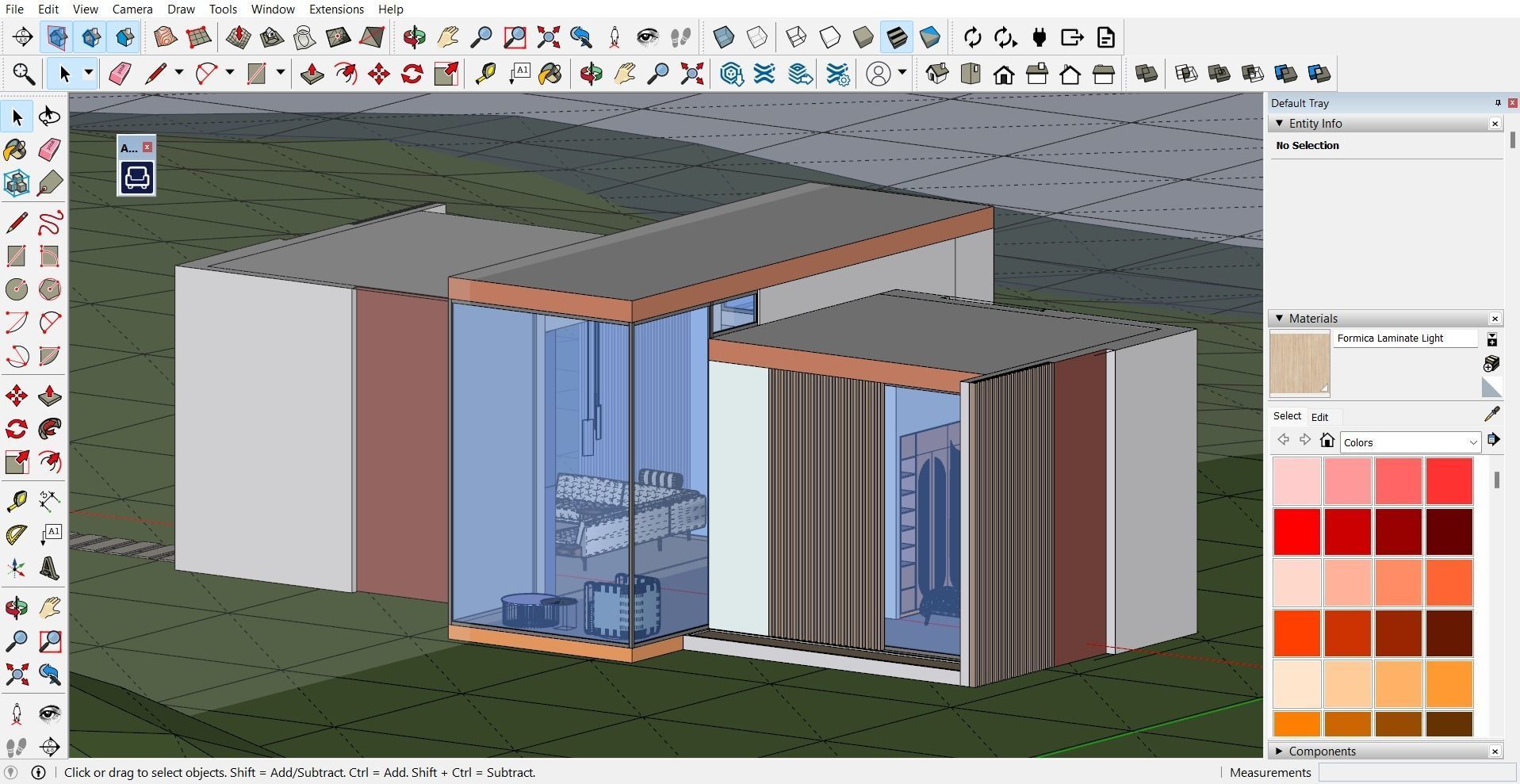
Task: Pick the light pink swatch in first row
Action: point(1297,480)
